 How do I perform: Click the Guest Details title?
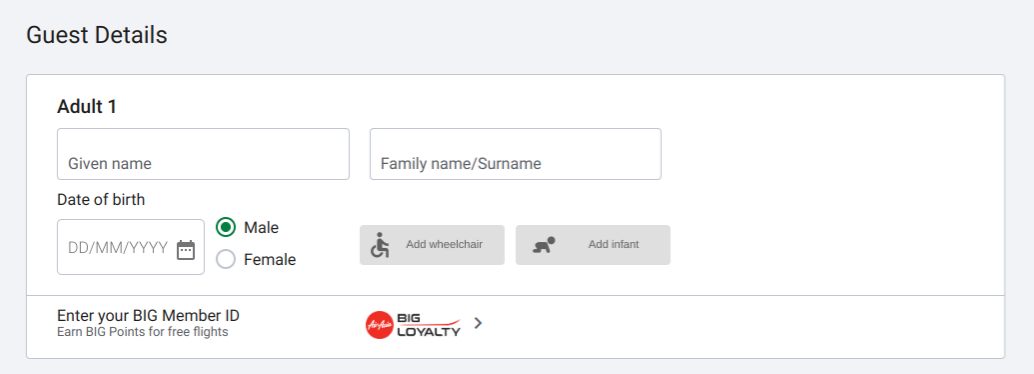[x=96, y=36]
